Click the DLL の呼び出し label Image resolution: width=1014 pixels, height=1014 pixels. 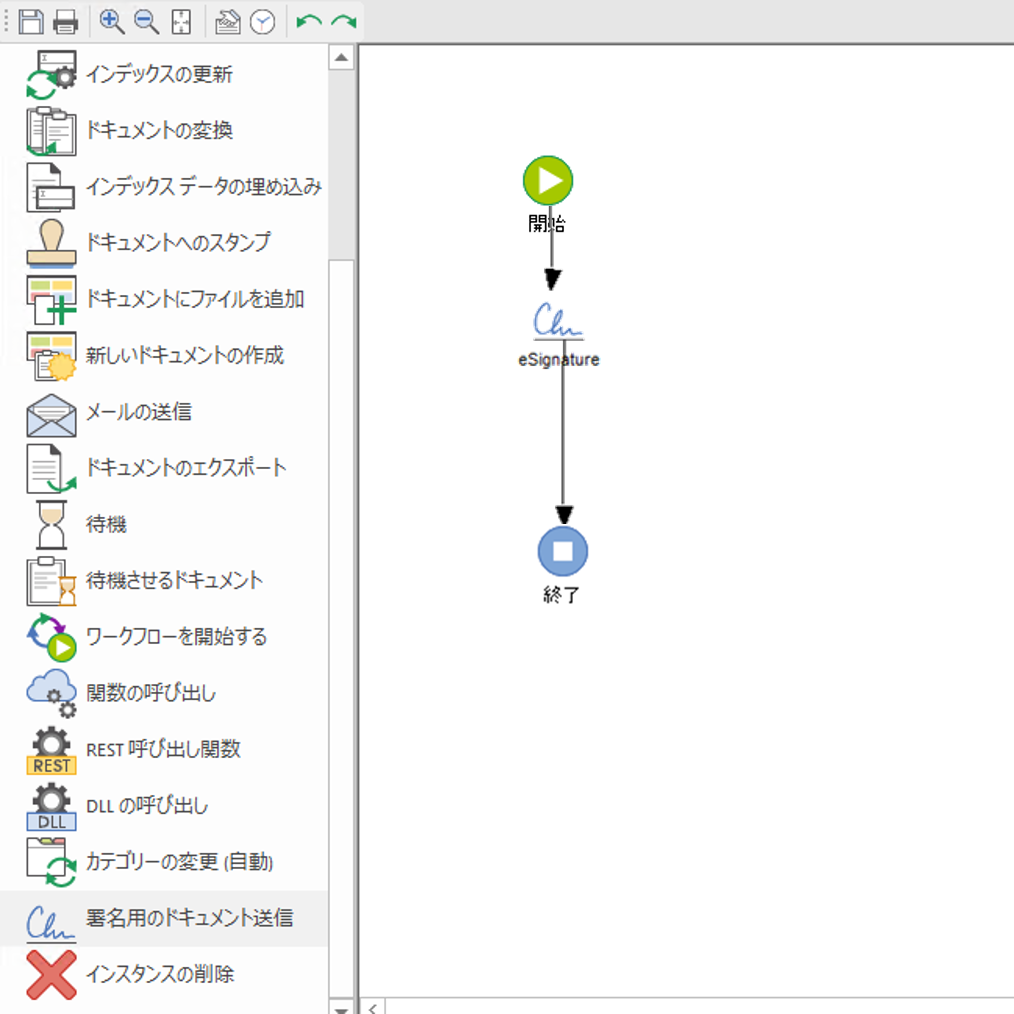(x=147, y=806)
